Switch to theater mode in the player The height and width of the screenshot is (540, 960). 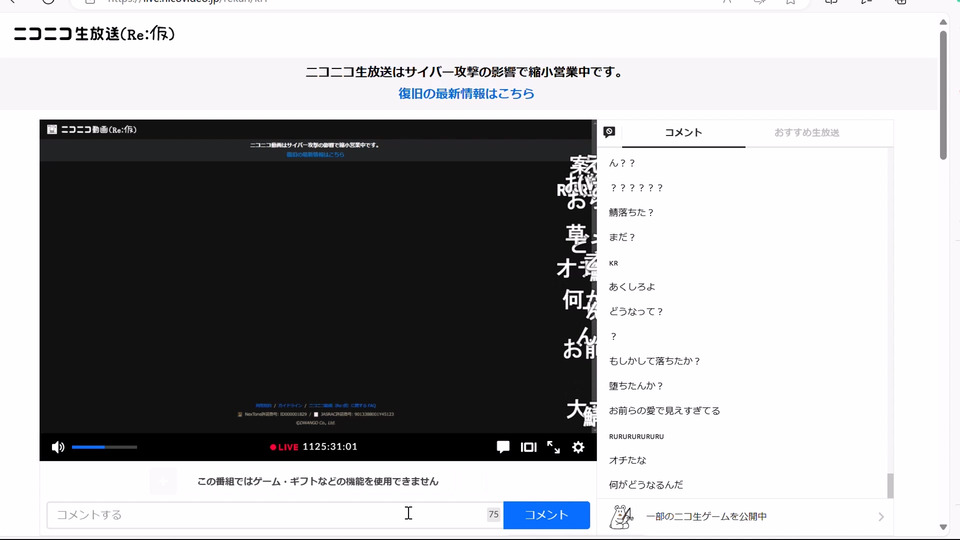[528, 447]
